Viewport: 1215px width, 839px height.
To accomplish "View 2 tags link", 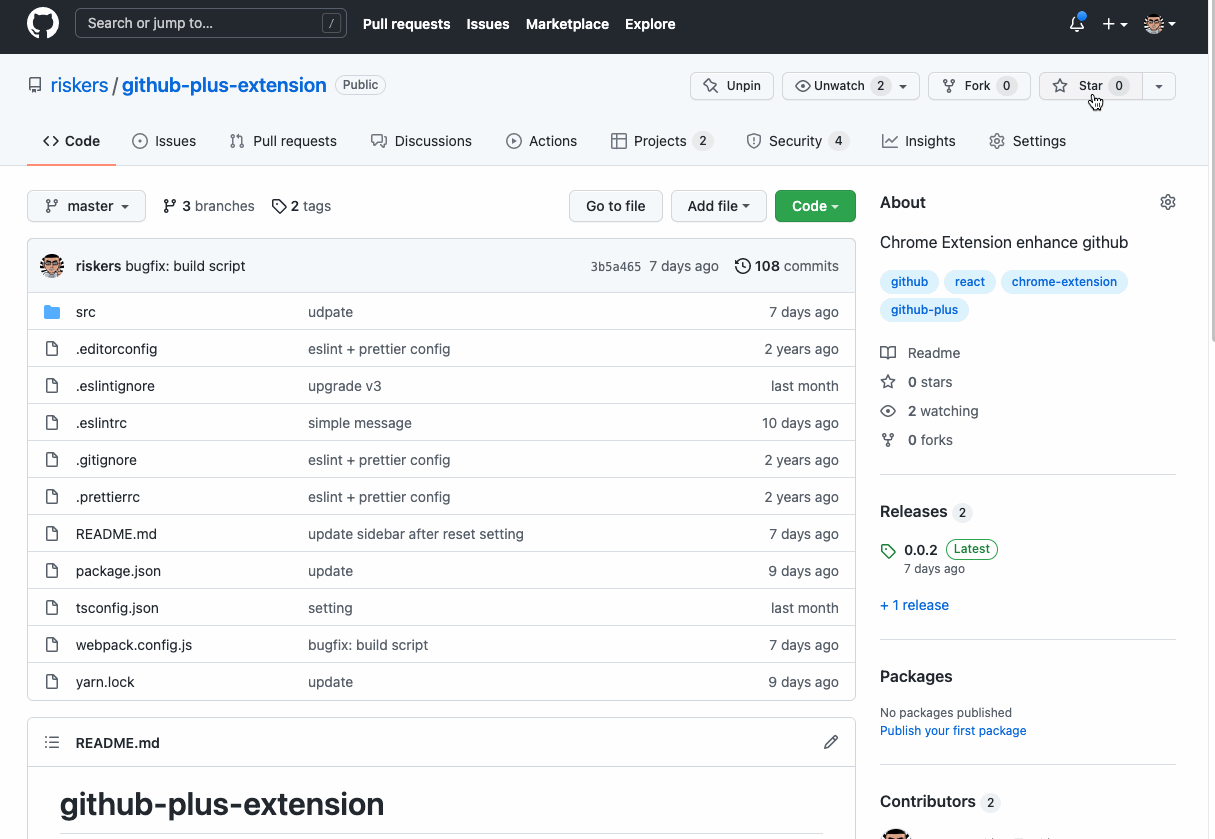I will pos(301,206).
